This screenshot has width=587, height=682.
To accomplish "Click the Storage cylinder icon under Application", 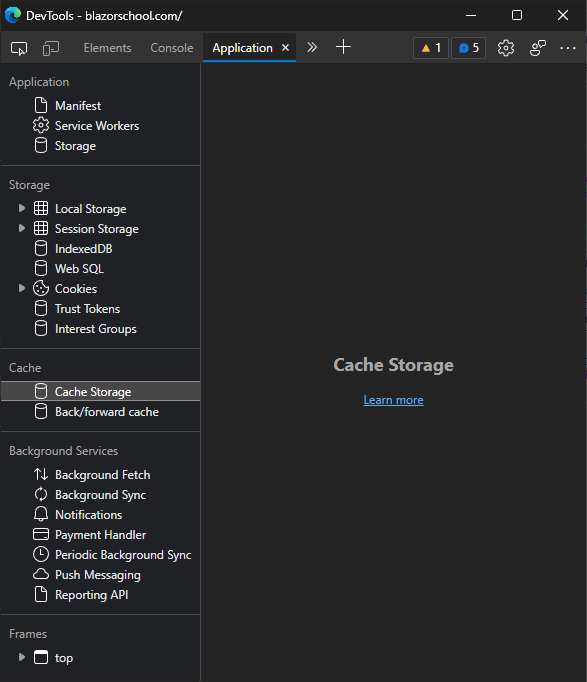I will [x=41, y=145].
